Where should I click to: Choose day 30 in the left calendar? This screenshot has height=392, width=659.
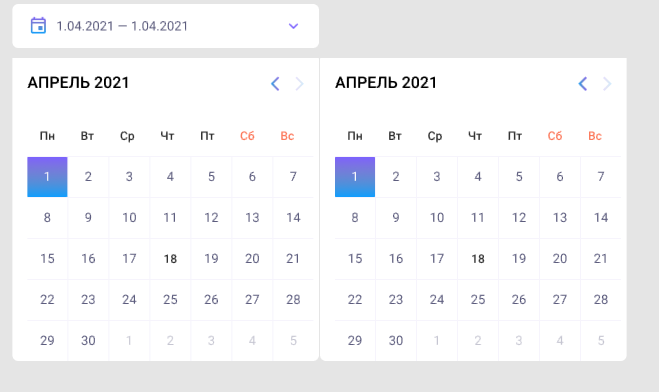88,340
